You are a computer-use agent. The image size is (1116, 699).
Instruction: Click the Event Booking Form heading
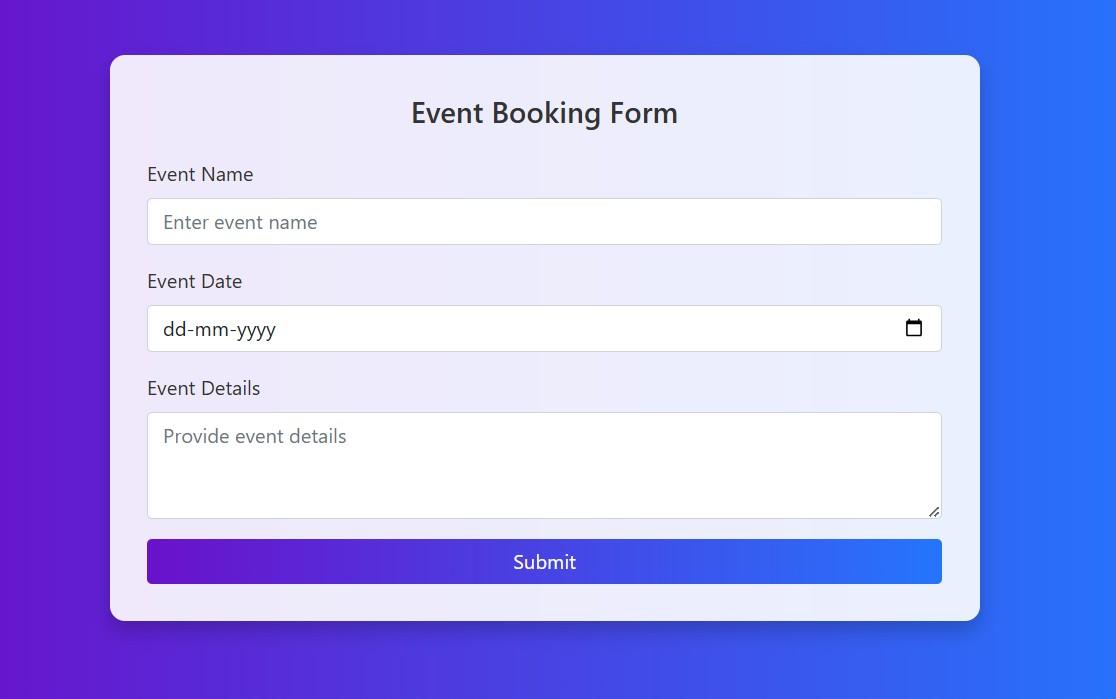544,113
